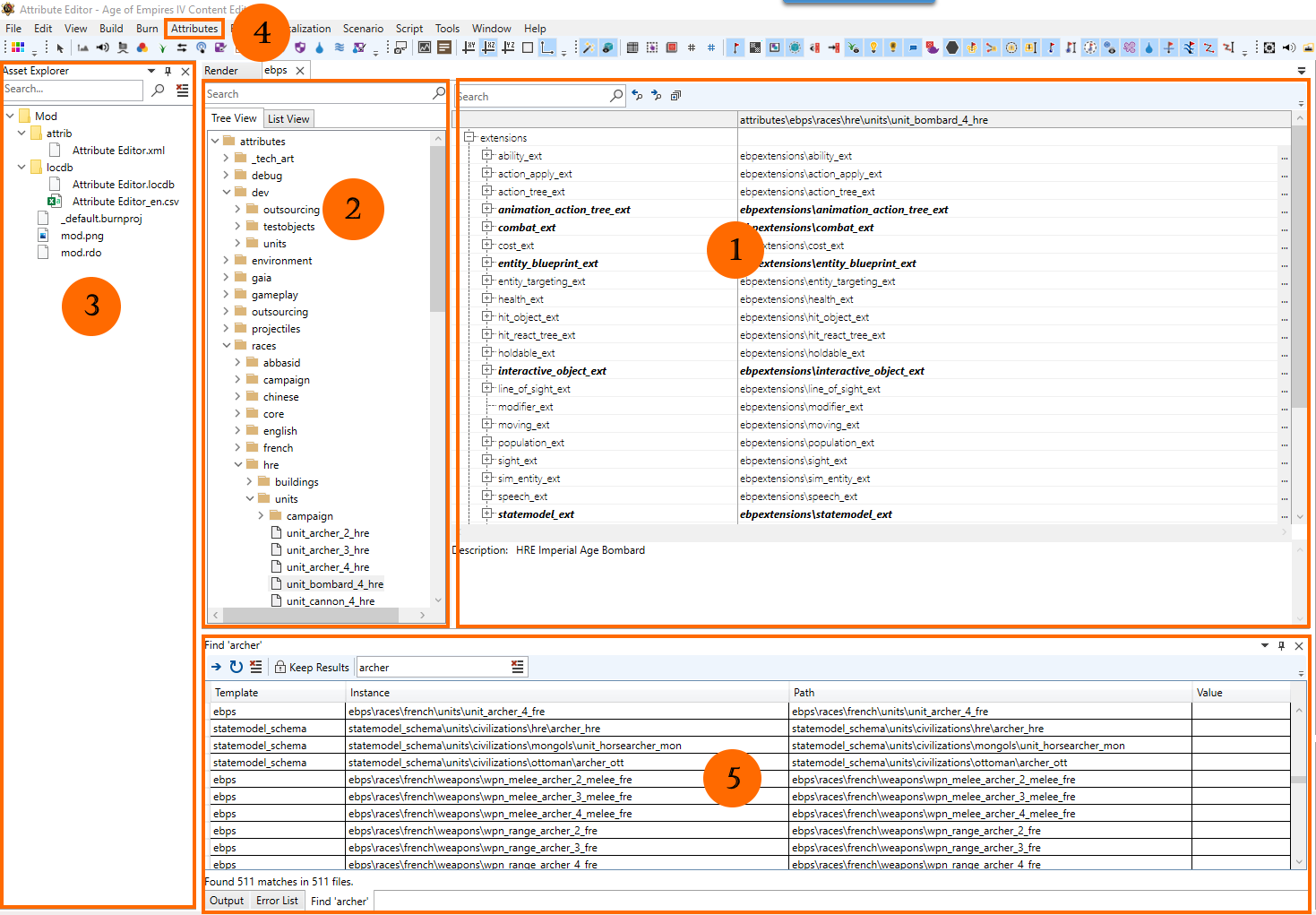Click the red flag toolbar icon
Viewport: 1316px width, 915px height.
[735, 47]
